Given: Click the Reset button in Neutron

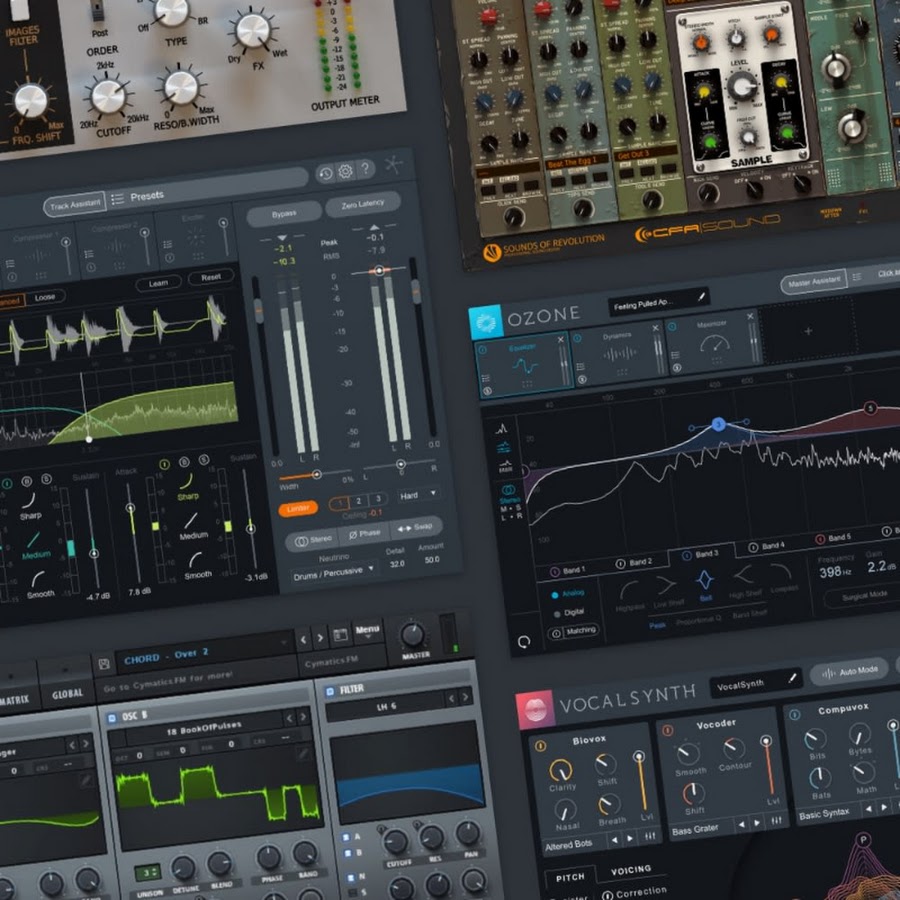Looking at the screenshot, I should pos(211,277).
